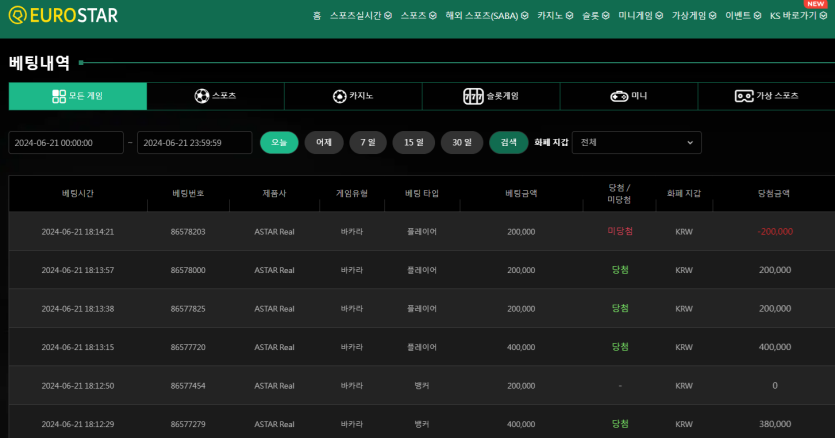Expand the 미니게임 header menu
The width and height of the screenshot is (835, 438).
click(640, 16)
